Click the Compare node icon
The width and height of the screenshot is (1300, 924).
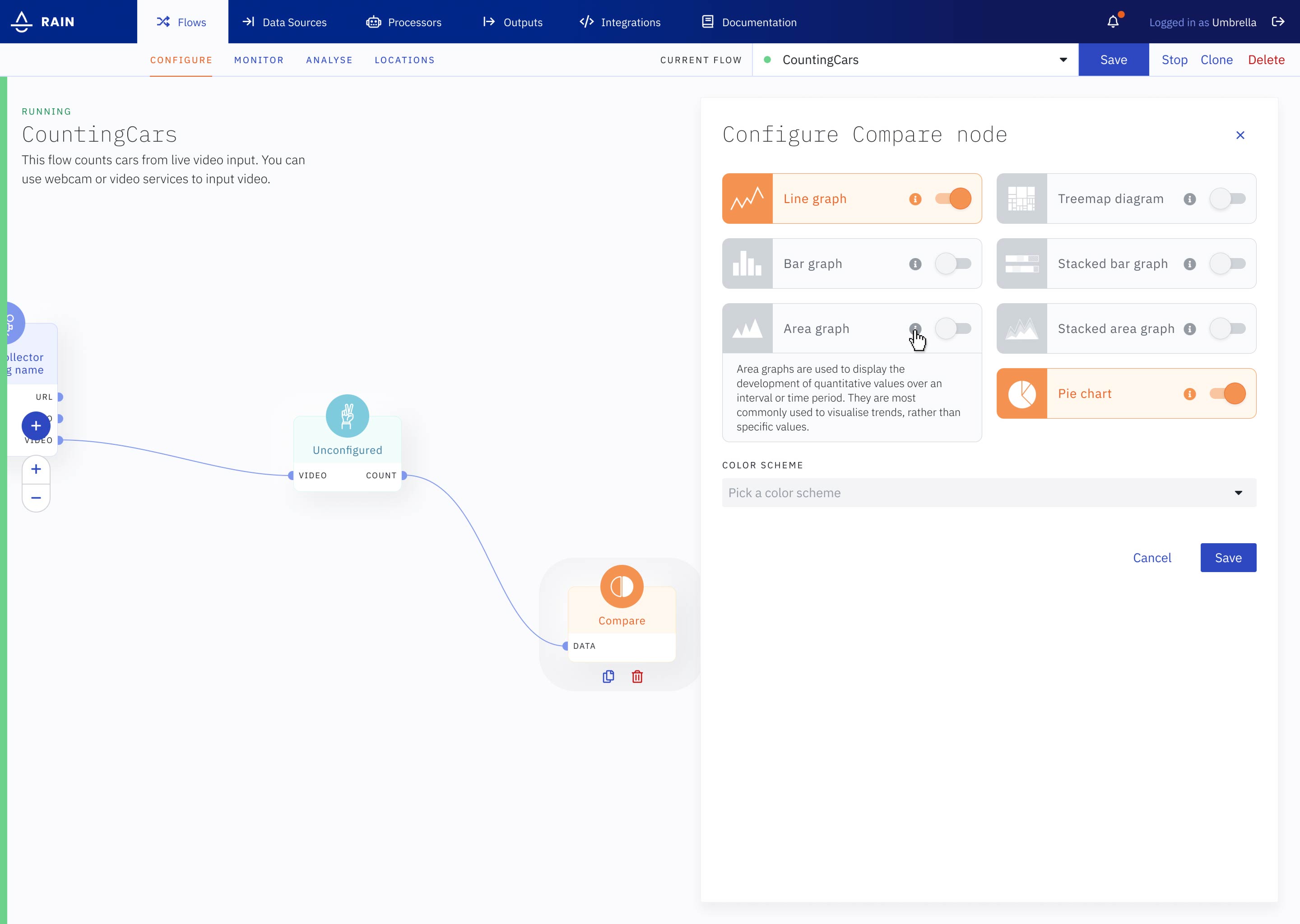coord(621,587)
